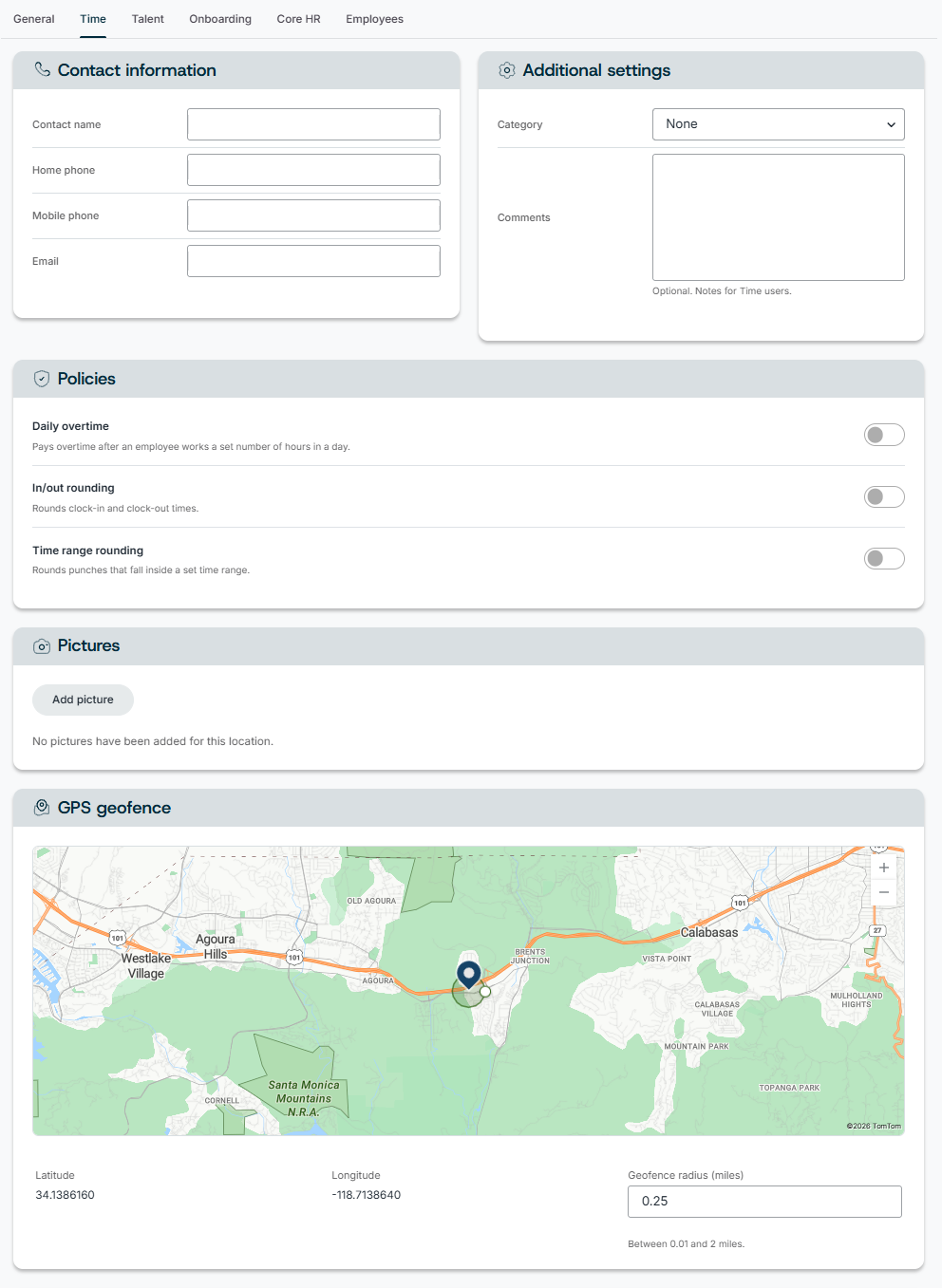Viewport: 942px width, 1288px height.
Task: Click the Agoura Hills label on map
Action: click(x=216, y=946)
